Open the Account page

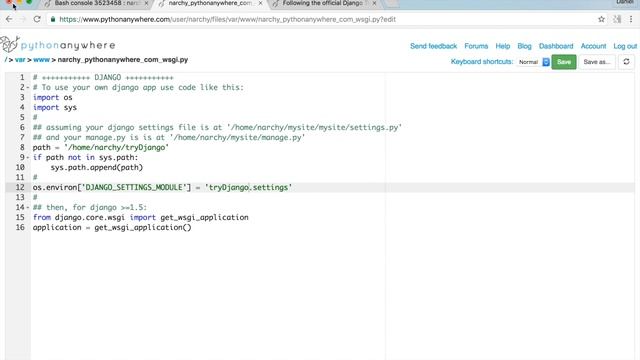[x=593, y=46]
